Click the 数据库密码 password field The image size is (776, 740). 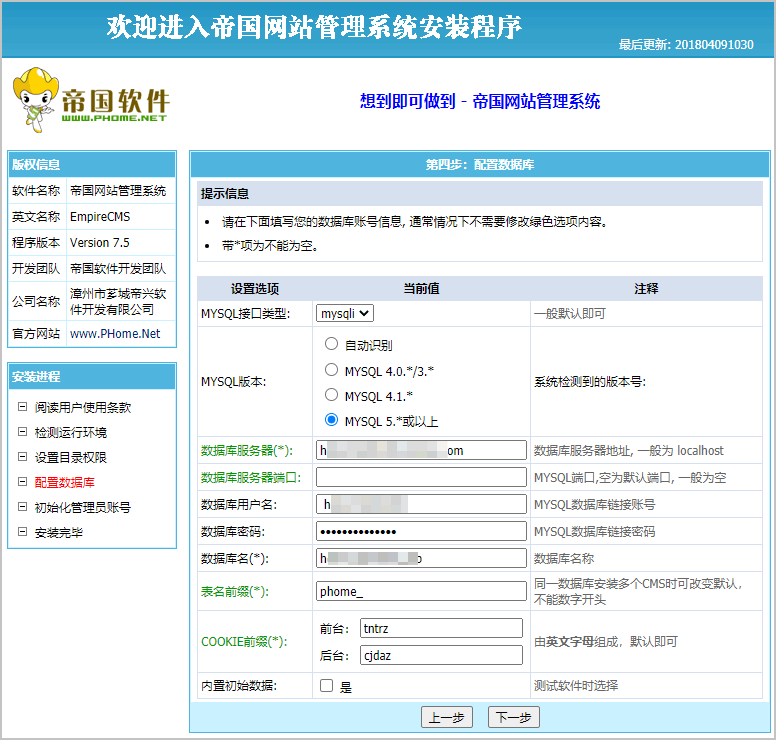(421, 531)
